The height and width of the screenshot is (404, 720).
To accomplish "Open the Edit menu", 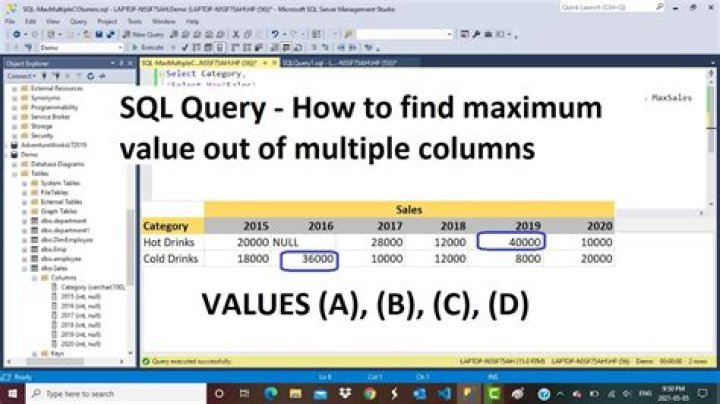I will coord(30,22).
